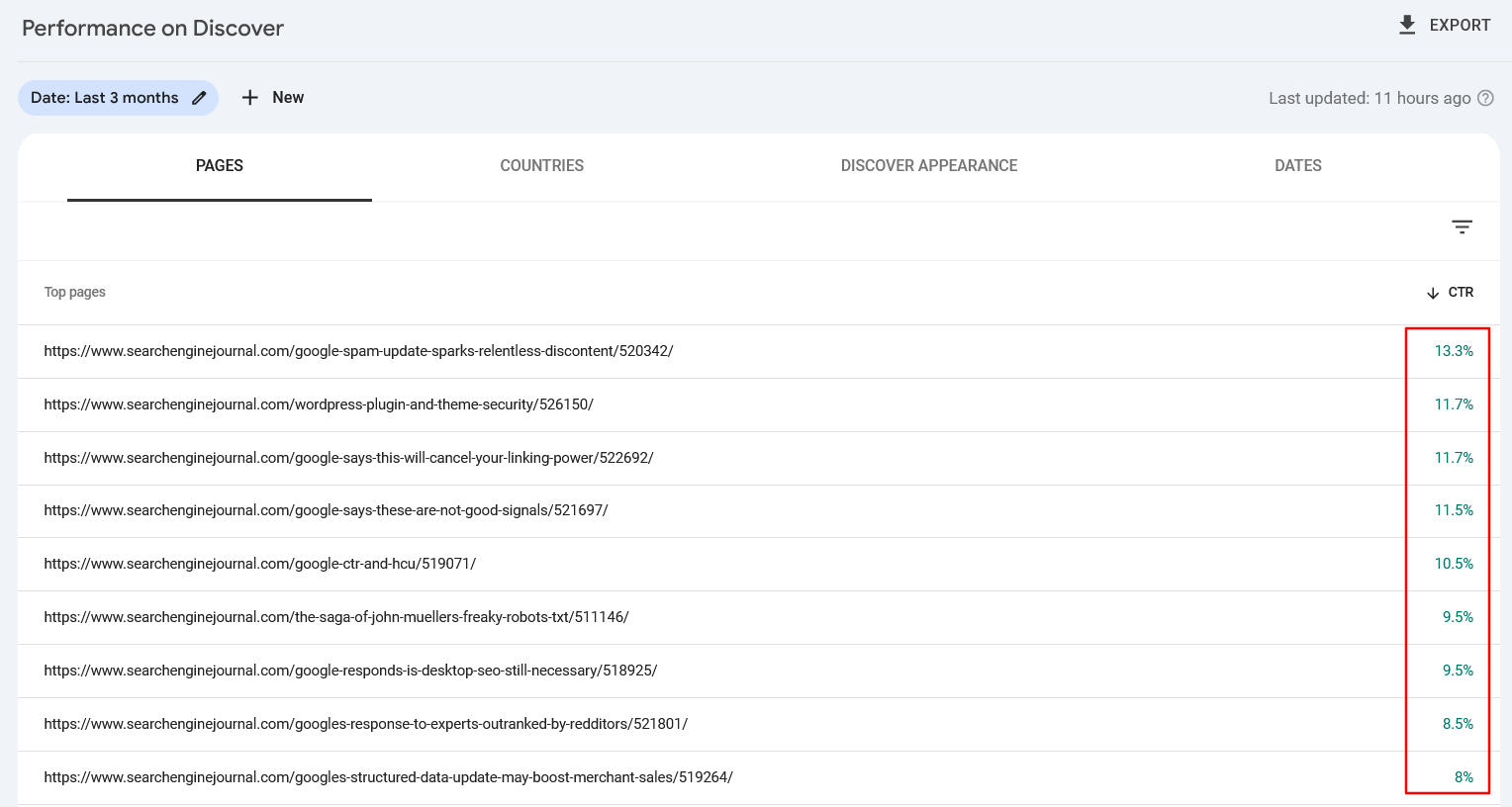Open the table filter rows icon
Viewport: 1512px width, 807px height.
[x=1462, y=227]
